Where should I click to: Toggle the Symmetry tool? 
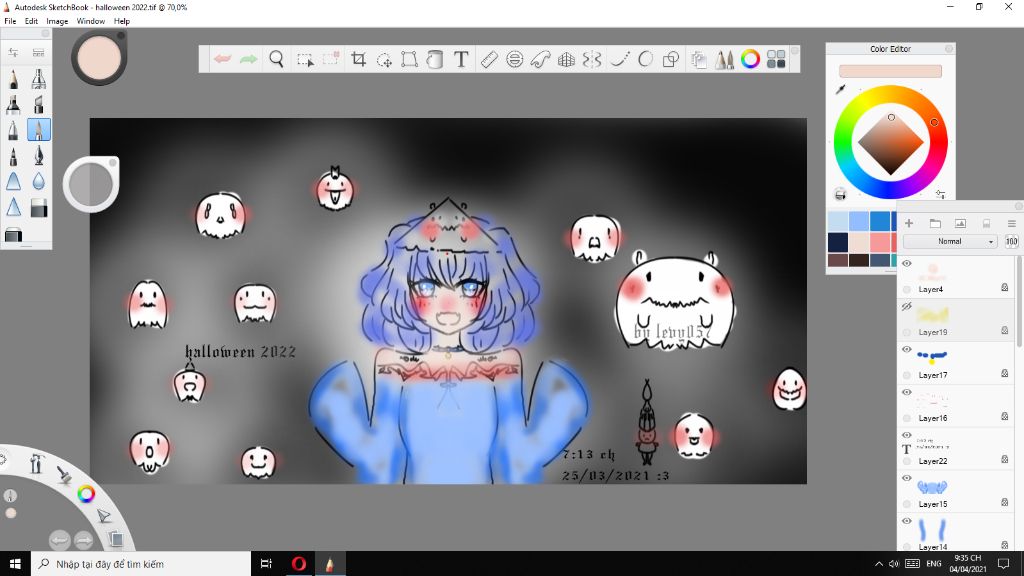(x=592, y=59)
